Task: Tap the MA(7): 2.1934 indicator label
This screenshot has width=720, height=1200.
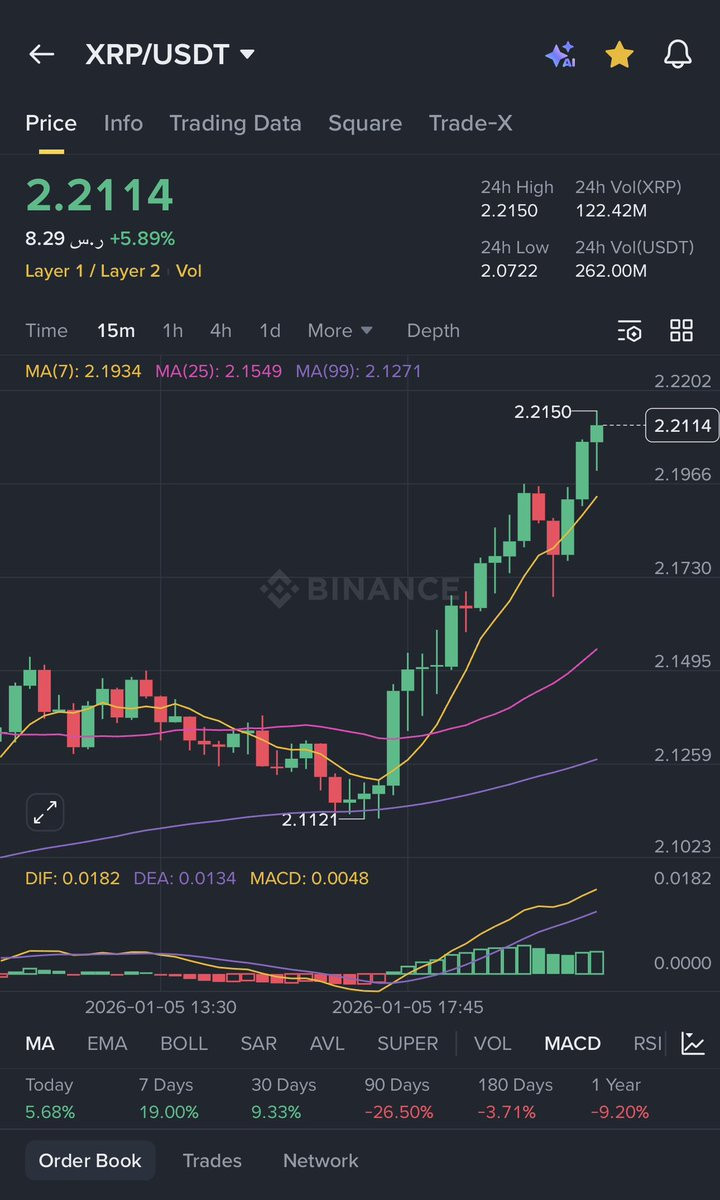Action: [x=83, y=371]
